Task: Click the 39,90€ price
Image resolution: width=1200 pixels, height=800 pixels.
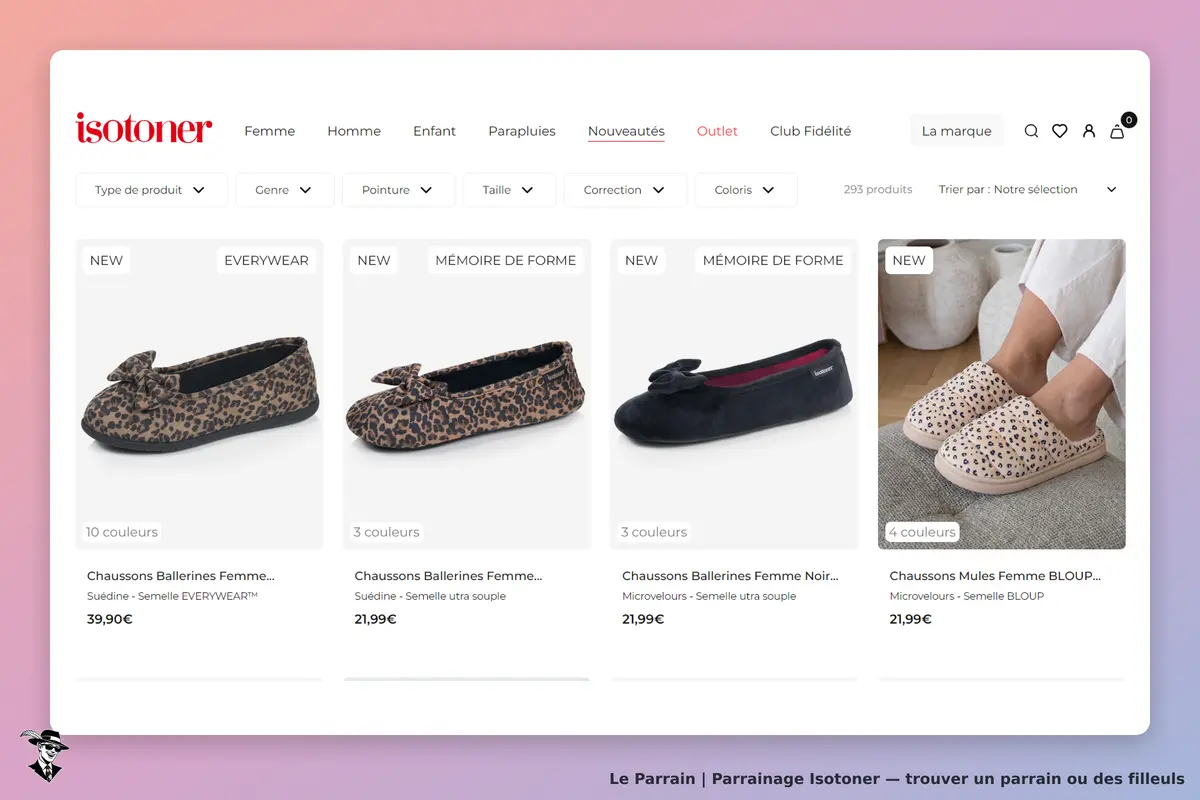Action: pyautogui.click(x=110, y=619)
